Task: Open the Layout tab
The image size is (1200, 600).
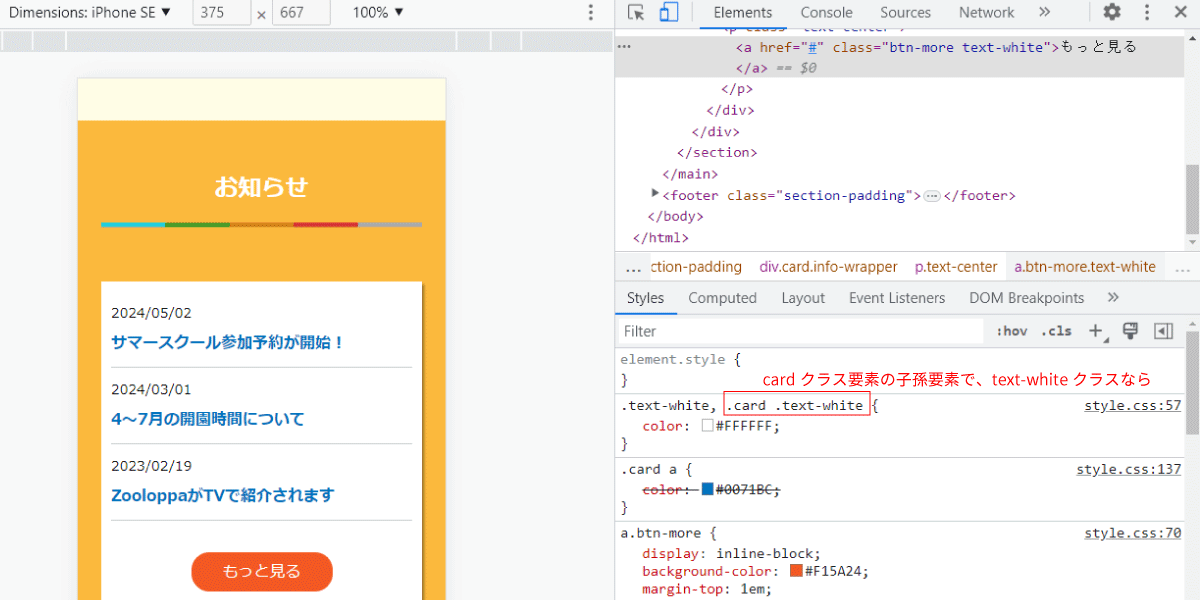Action: coord(803,298)
